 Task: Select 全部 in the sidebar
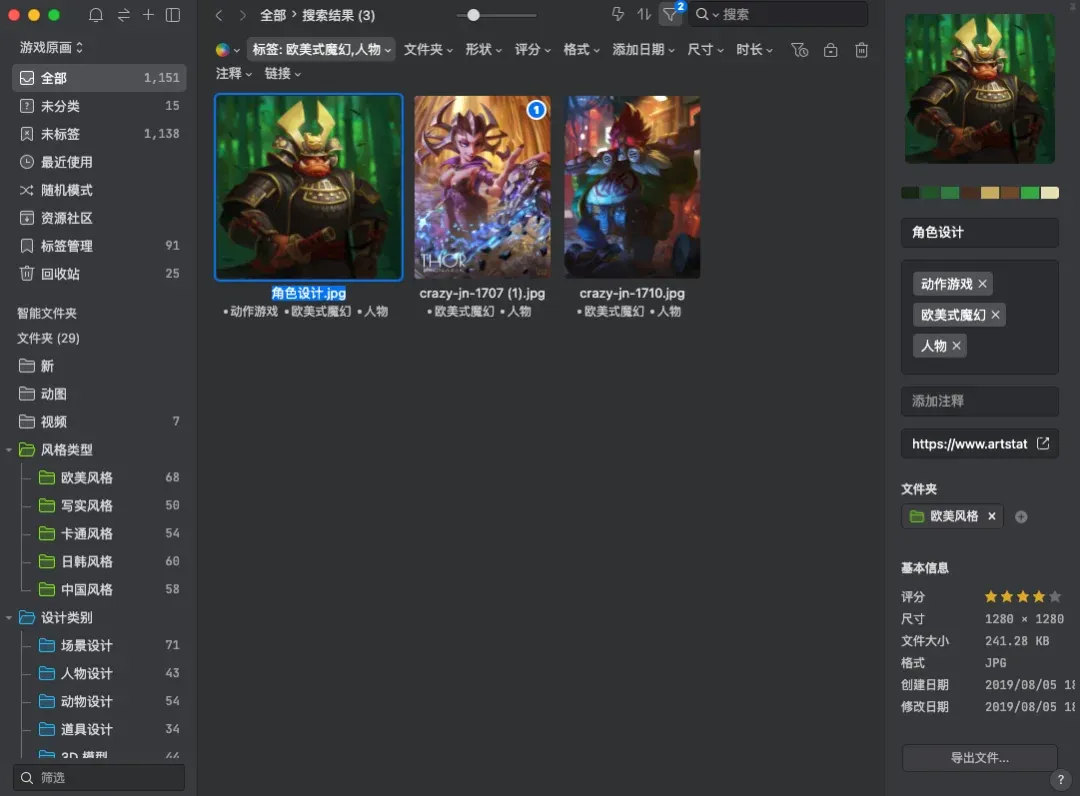tap(99, 78)
